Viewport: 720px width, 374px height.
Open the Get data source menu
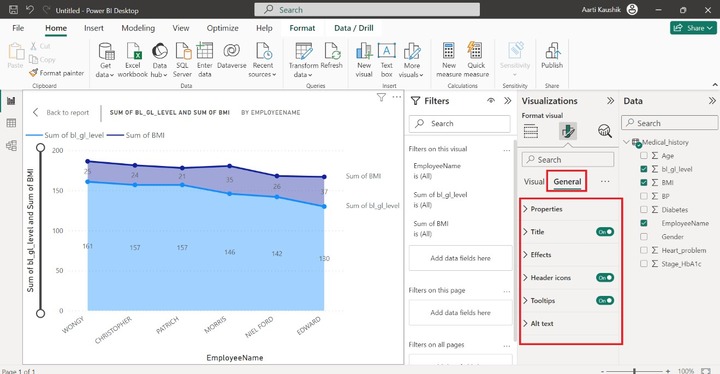(106, 60)
